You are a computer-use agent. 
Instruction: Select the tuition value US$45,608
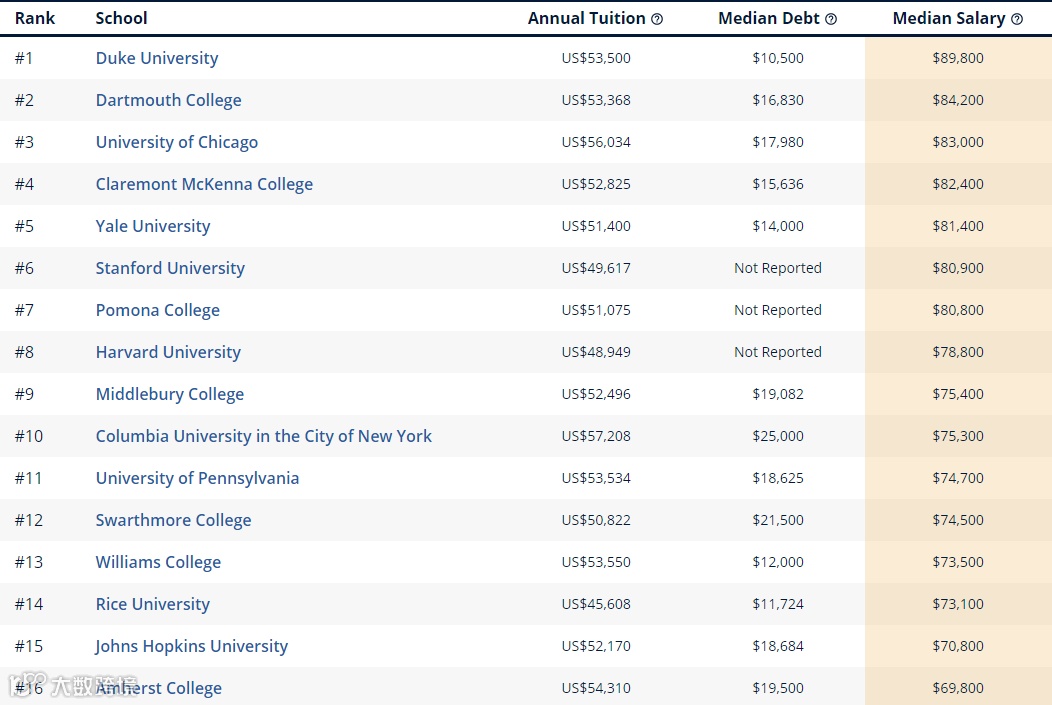click(x=596, y=604)
